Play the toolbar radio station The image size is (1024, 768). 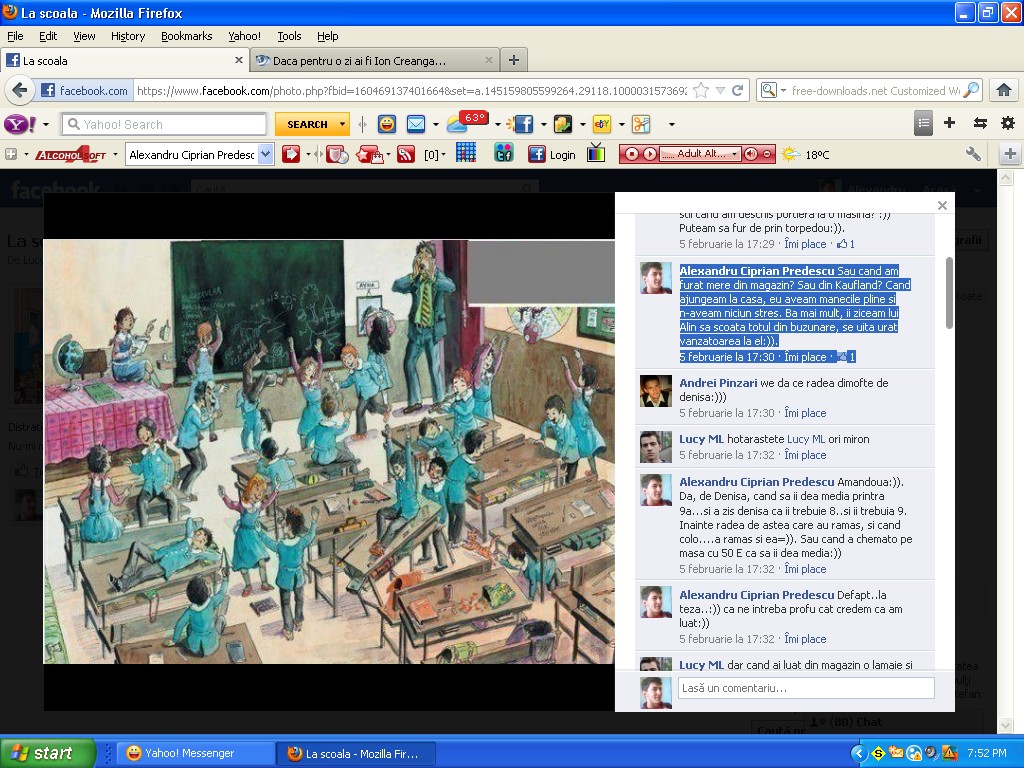pyautogui.click(x=650, y=154)
